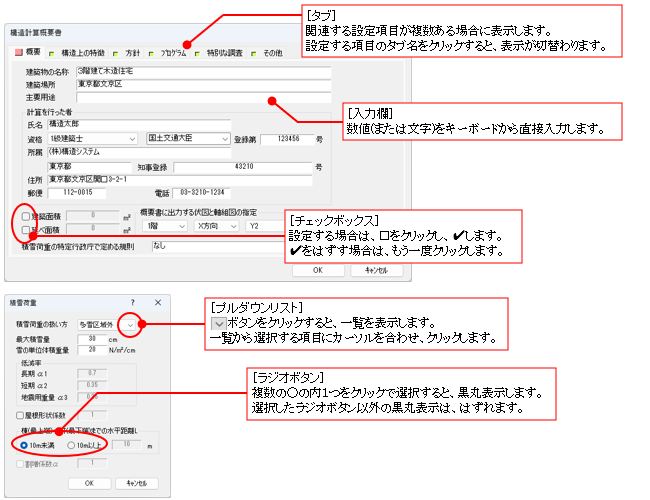Expand the X方向 direction dropdown

coord(216,226)
